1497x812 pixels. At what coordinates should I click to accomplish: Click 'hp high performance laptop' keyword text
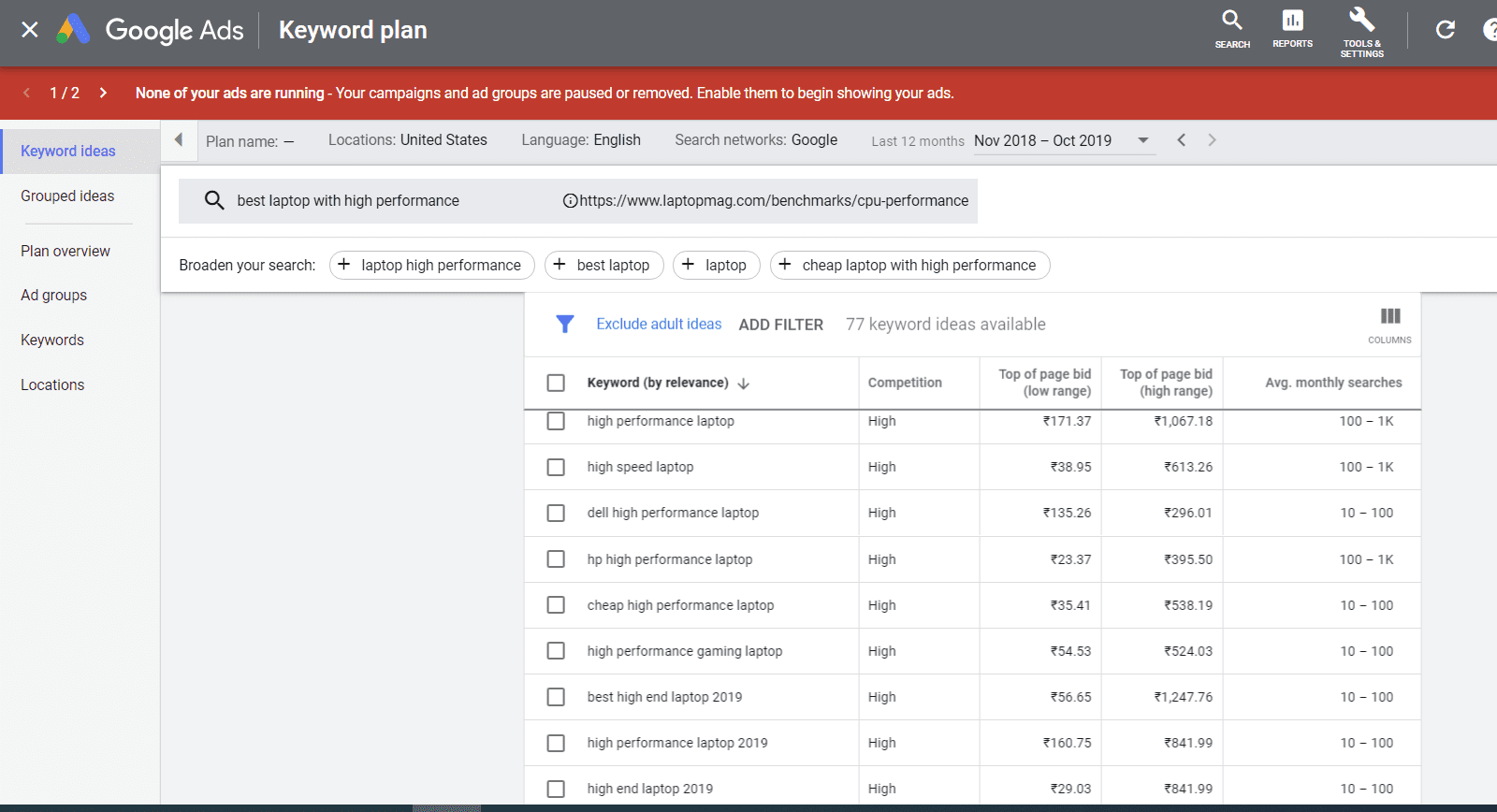tap(670, 559)
